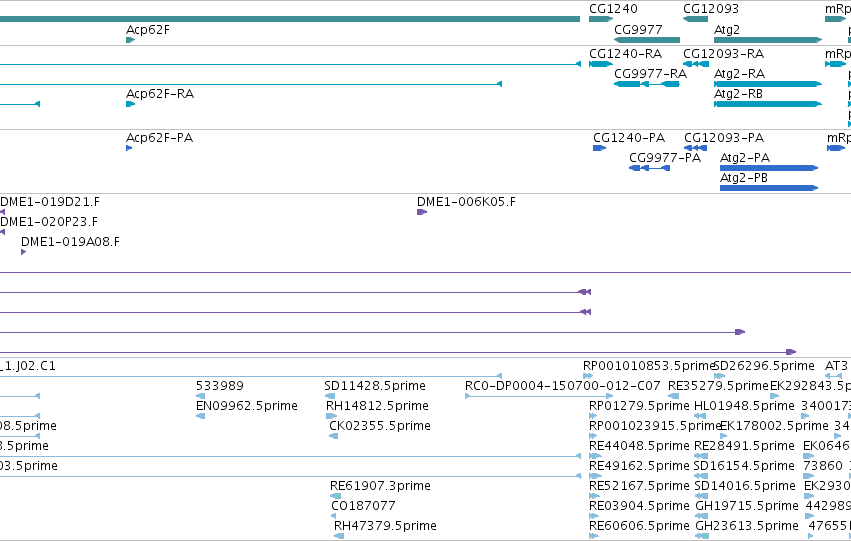Click the Atg2-RA transcript glyph

(768, 84)
